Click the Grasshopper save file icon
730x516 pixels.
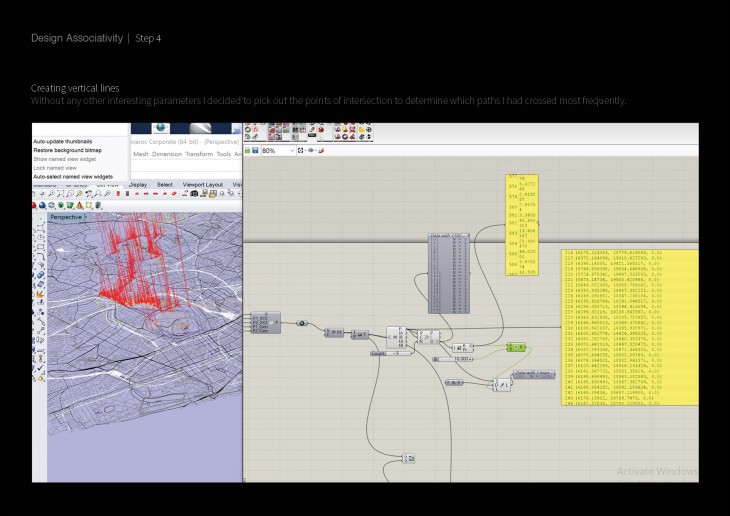pos(256,150)
